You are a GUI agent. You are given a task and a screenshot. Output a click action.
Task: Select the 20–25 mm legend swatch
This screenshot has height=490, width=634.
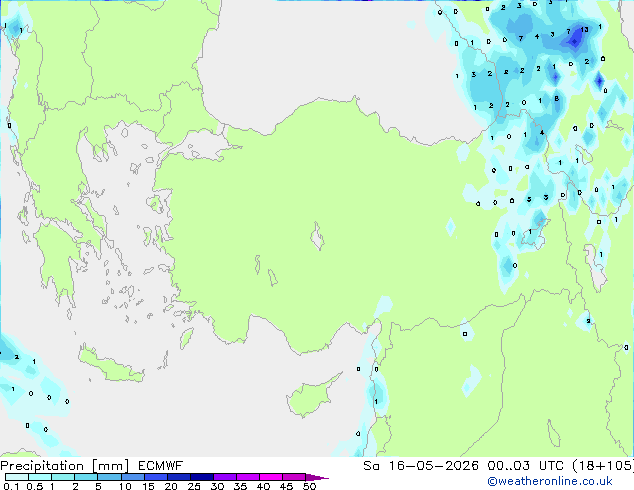tap(179, 477)
